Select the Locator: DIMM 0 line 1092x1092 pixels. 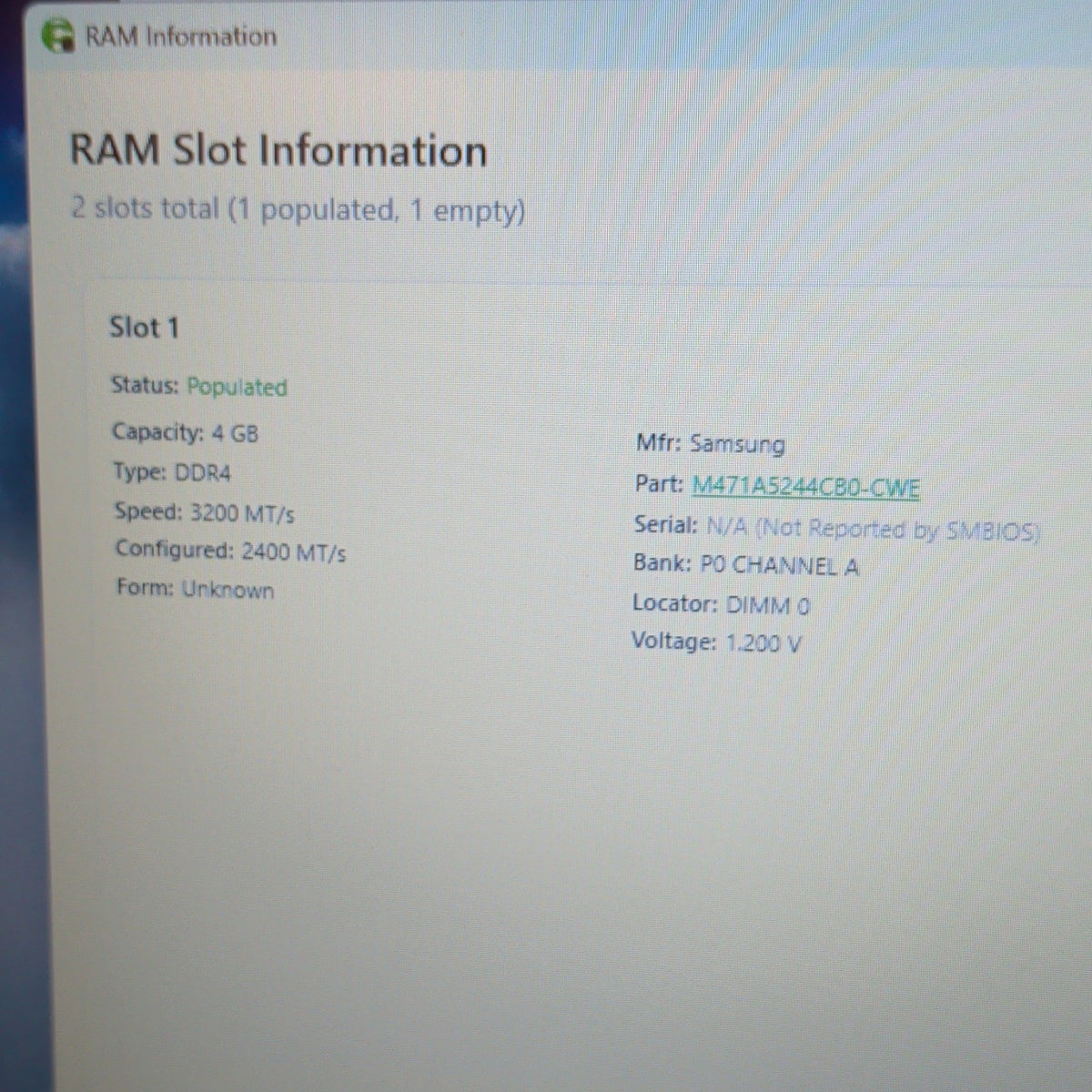pyautogui.click(x=721, y=604)
